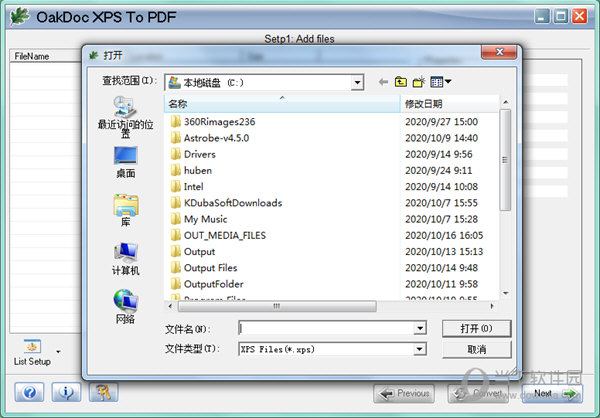The height and width of the screenshot is (418, 600).
Task: Click horizontal scrollbar right arrow
Action: (x=492, y=306)
